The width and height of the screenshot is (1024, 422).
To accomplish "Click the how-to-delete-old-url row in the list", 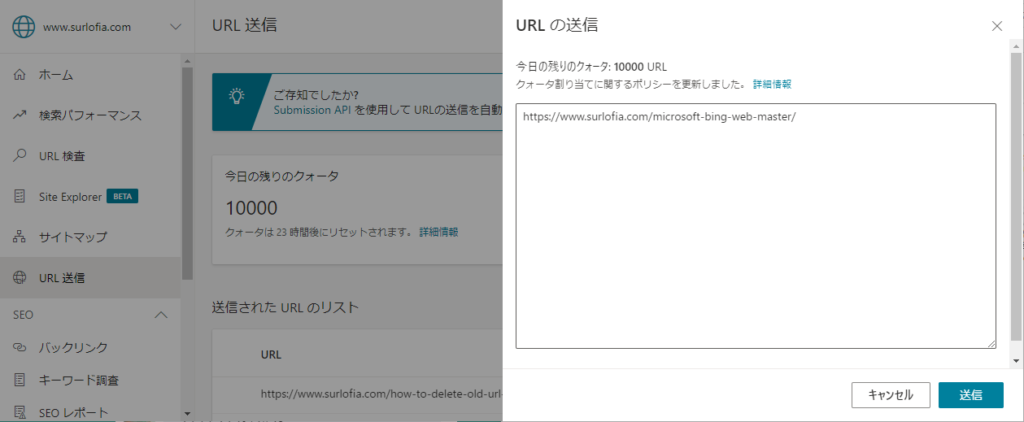I will [x=381, y=394].
